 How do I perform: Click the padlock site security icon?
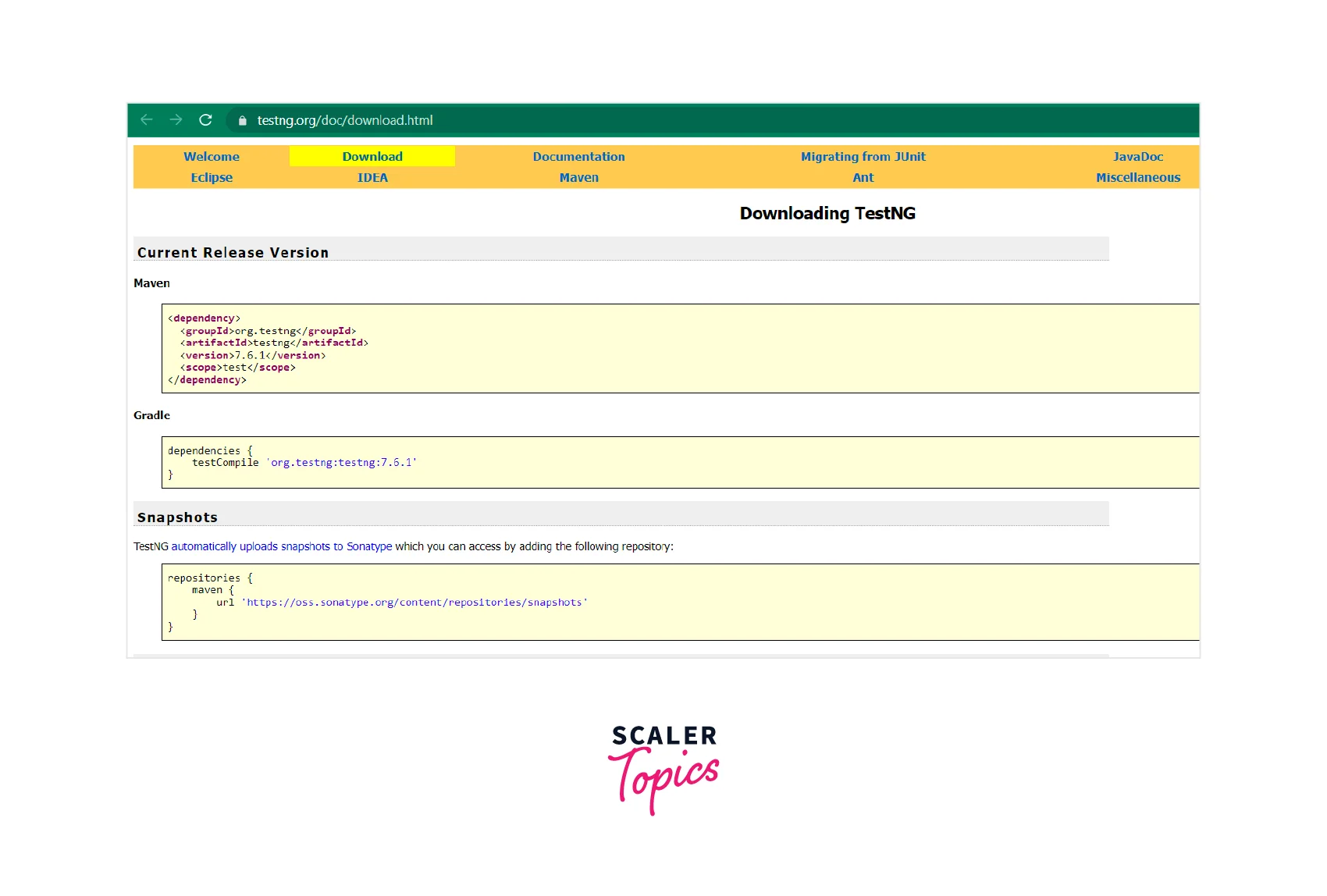coord(243,121)
